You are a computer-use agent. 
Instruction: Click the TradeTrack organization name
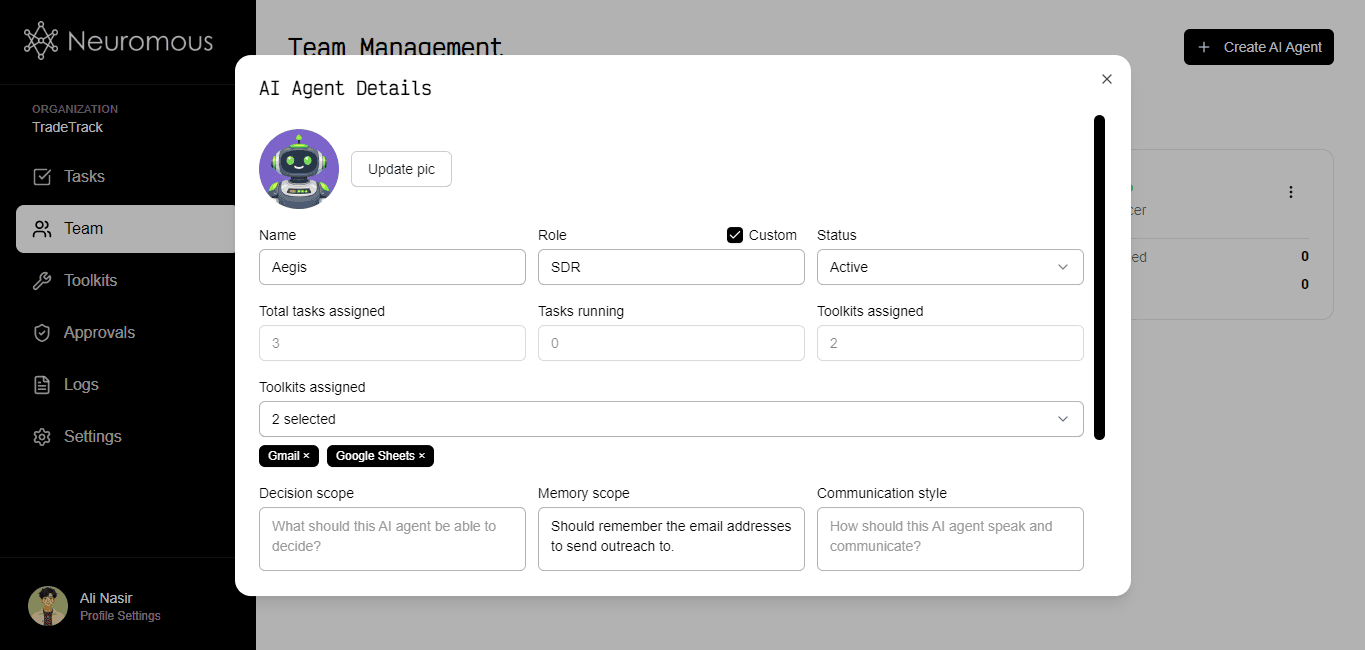(x=67, y=127)
